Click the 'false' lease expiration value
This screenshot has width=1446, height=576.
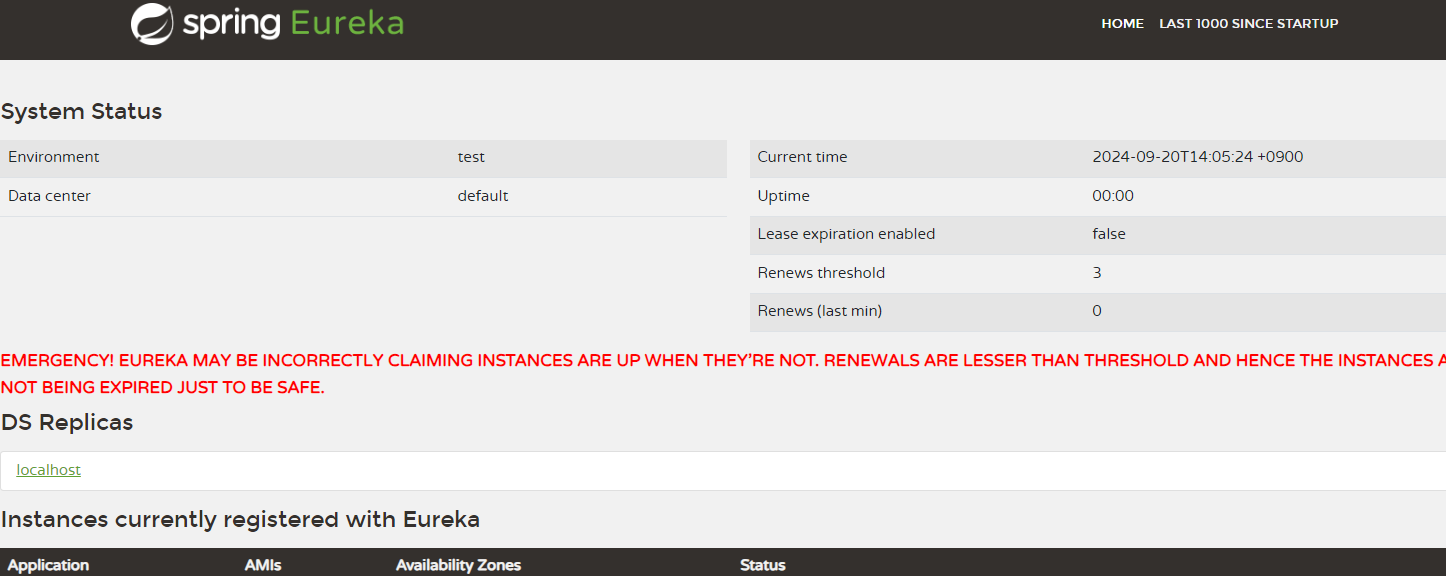pyautogui.click(x=1108, y=234)
